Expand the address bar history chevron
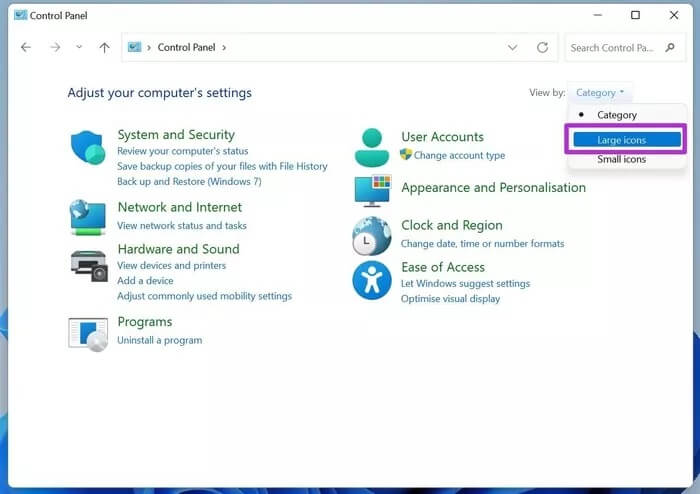Viewport: 700px width, 494px height. 512,47
